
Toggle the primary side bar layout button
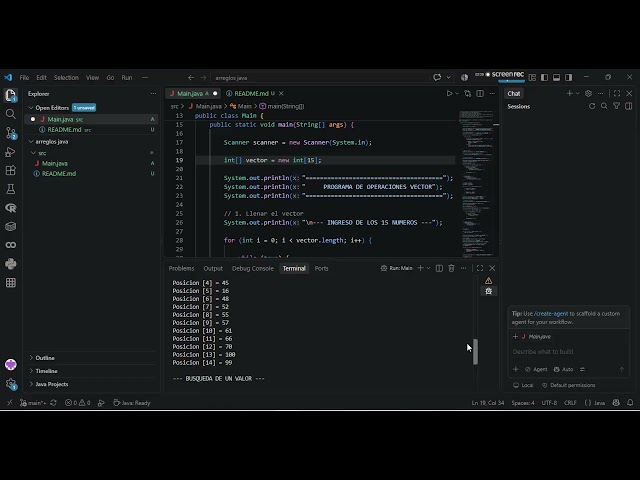[x=544, y=78]
